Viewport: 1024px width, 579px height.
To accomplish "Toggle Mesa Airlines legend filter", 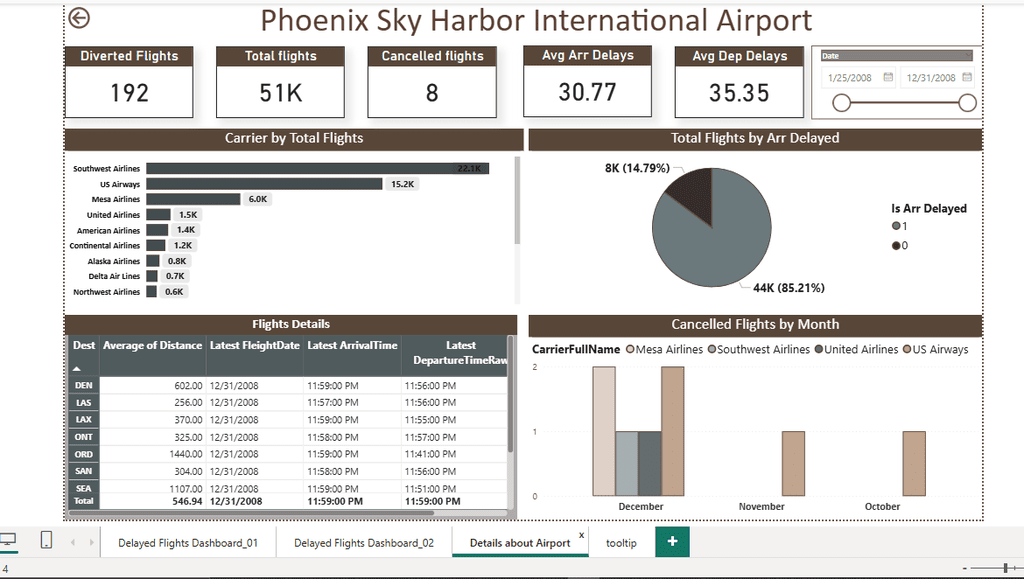I will (664, 349).
